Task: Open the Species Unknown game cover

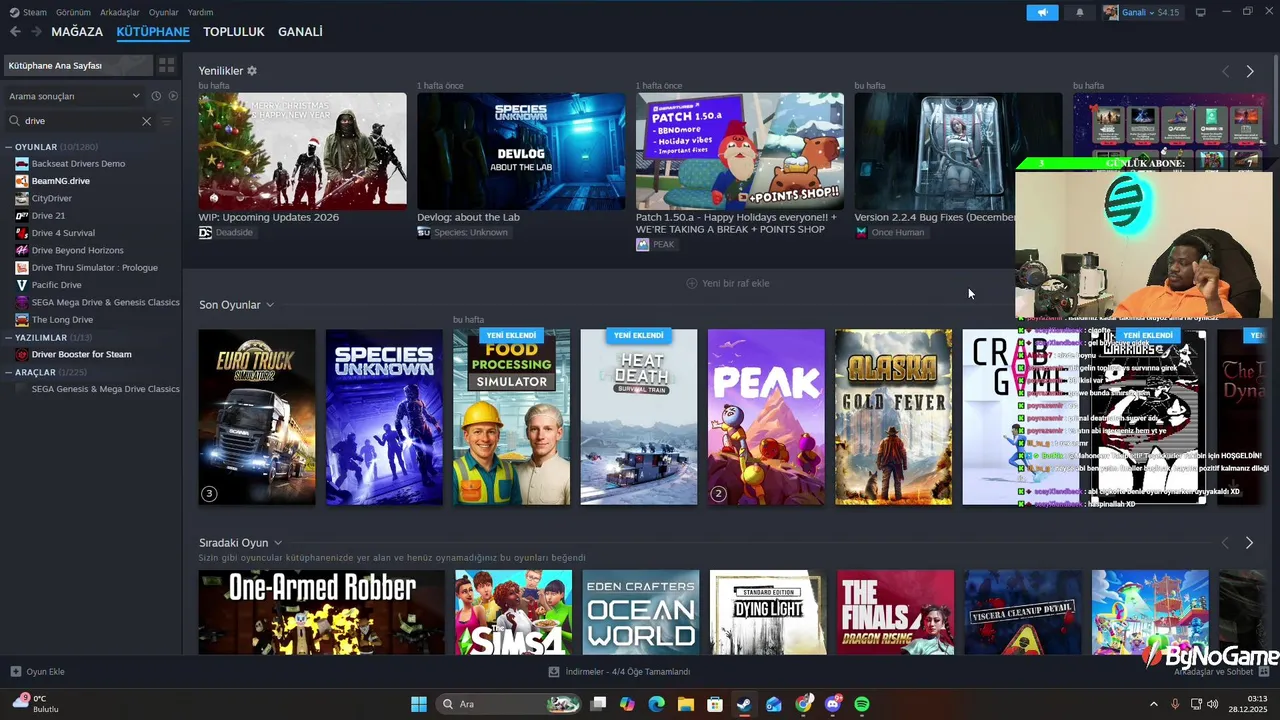Action: [384, 417]
